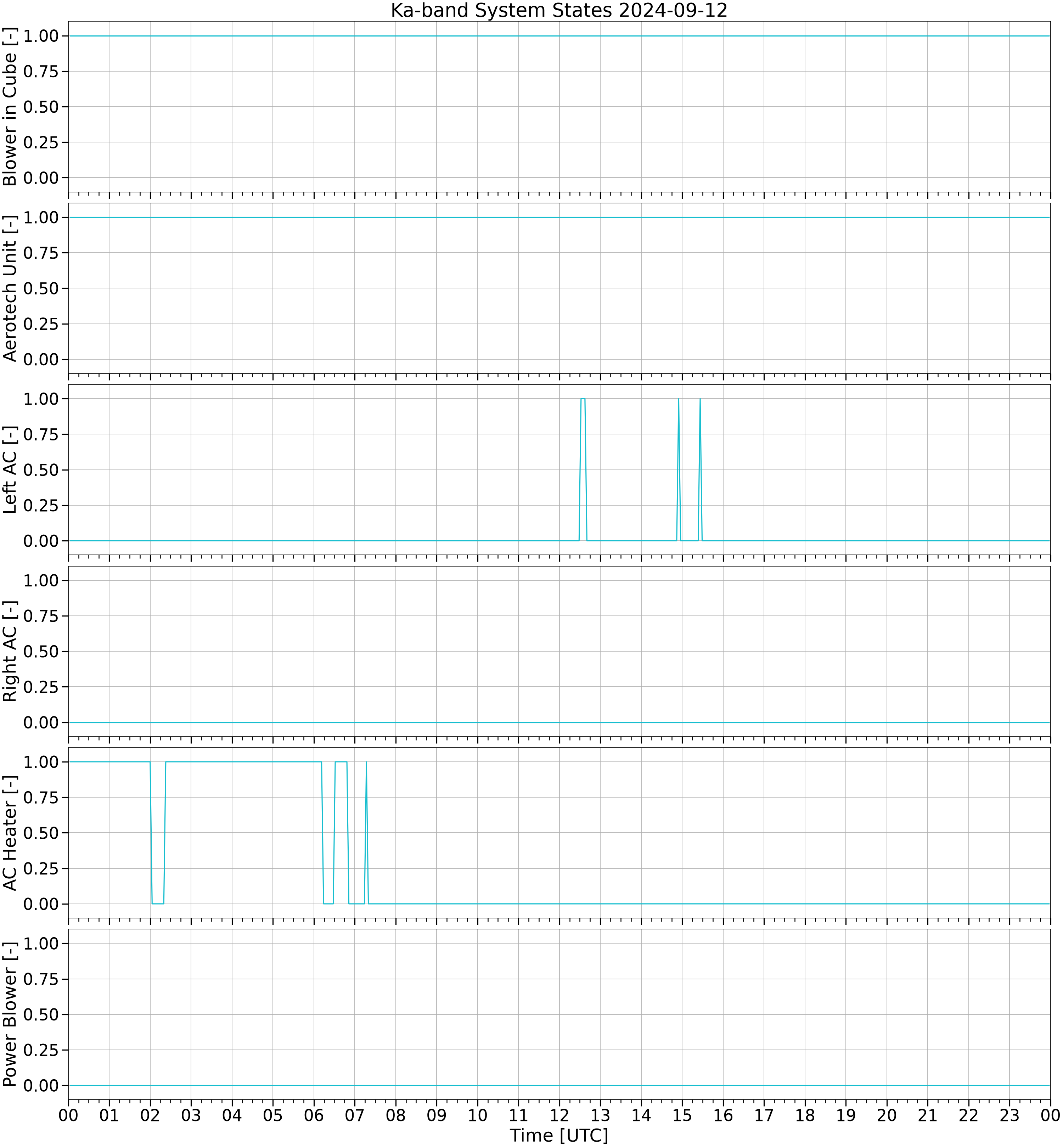Click the Left AC spike just before 15:00
This screenshot has height=1148, width=1063.
click(x=679, y=469)
